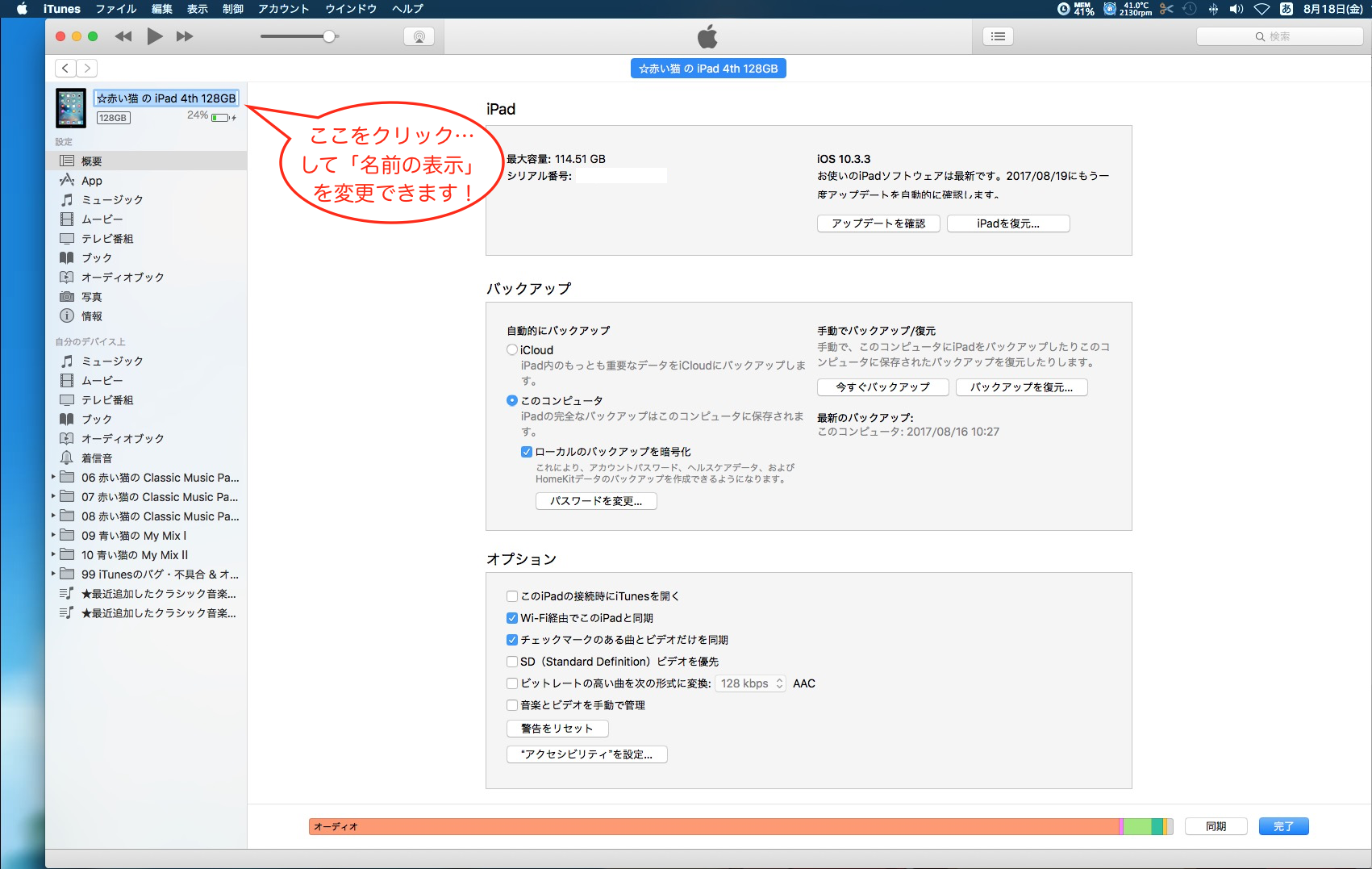Click the device name text field

pos(166,98)
